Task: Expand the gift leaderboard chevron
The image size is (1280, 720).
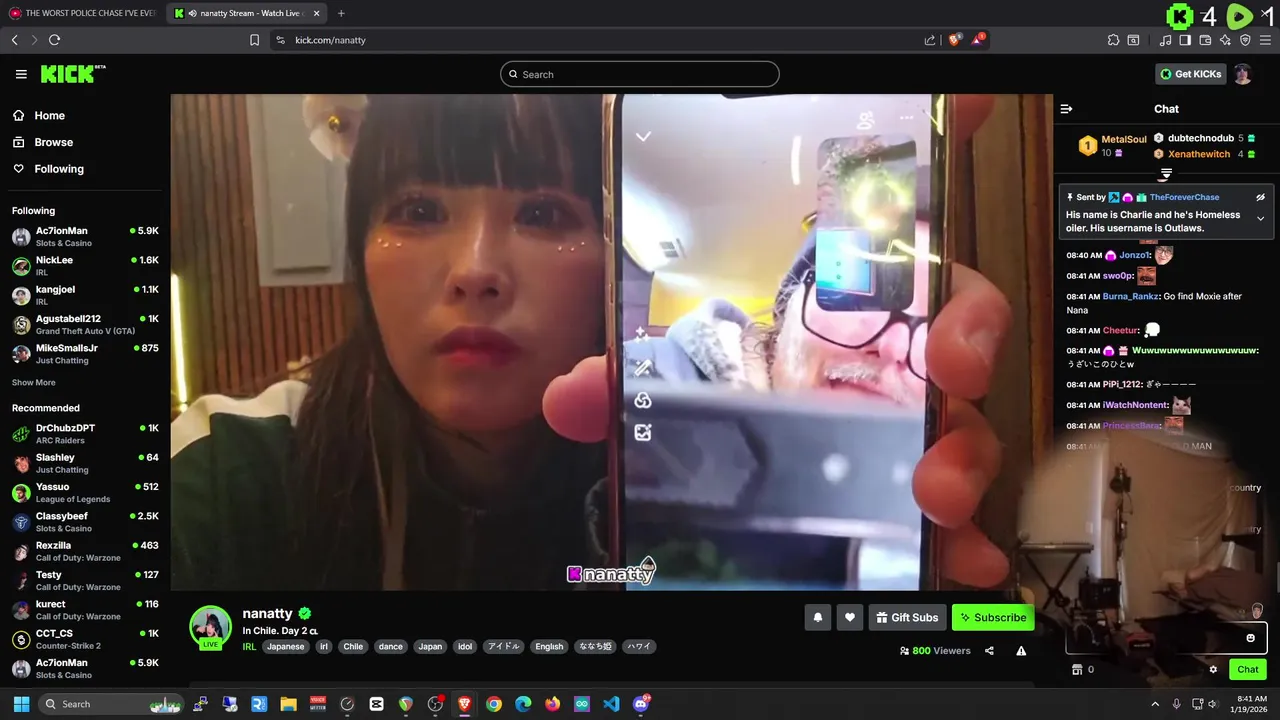Action: tap(1166, 174)
